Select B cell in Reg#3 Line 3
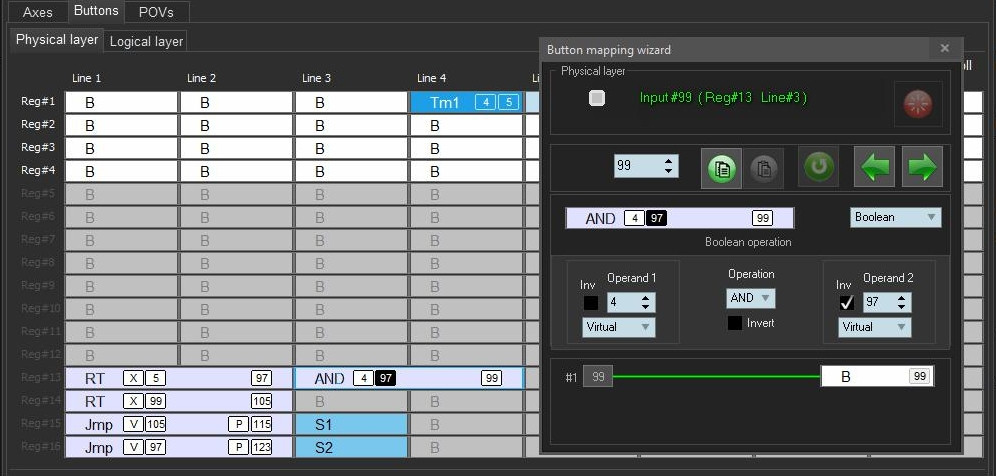The width and height of the screenshot is (996, 476). 351,149
